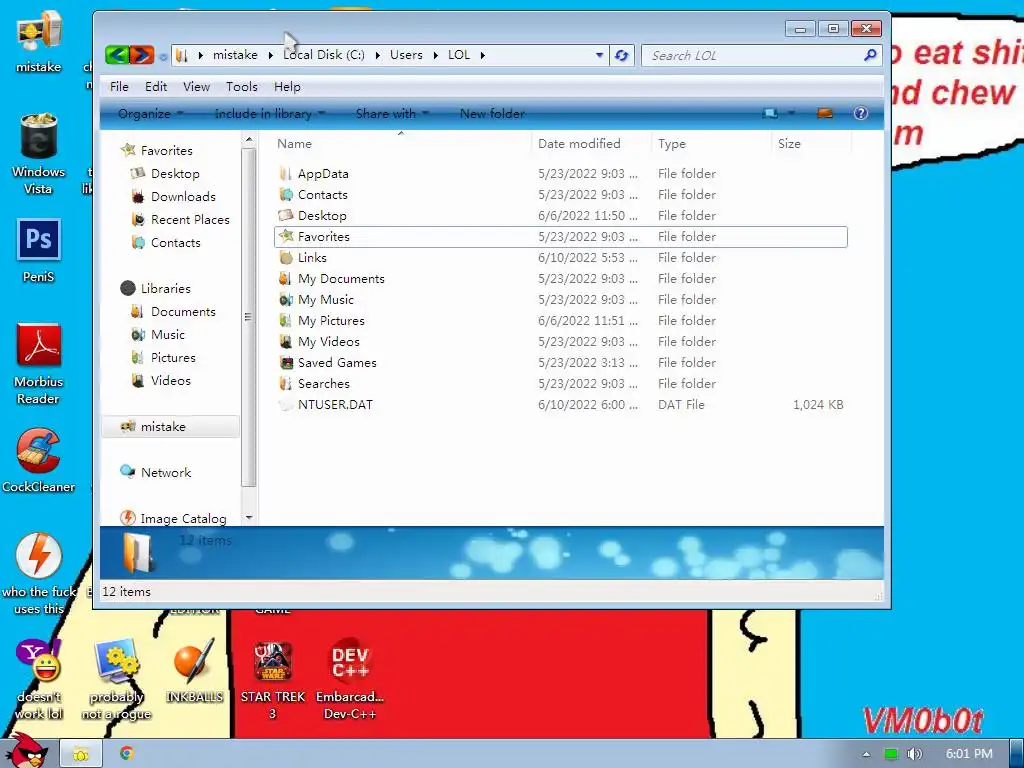The image size is (1024, 768).
Task: Select the PeniS Photoshop desktop icon
Action: (39, 251)
